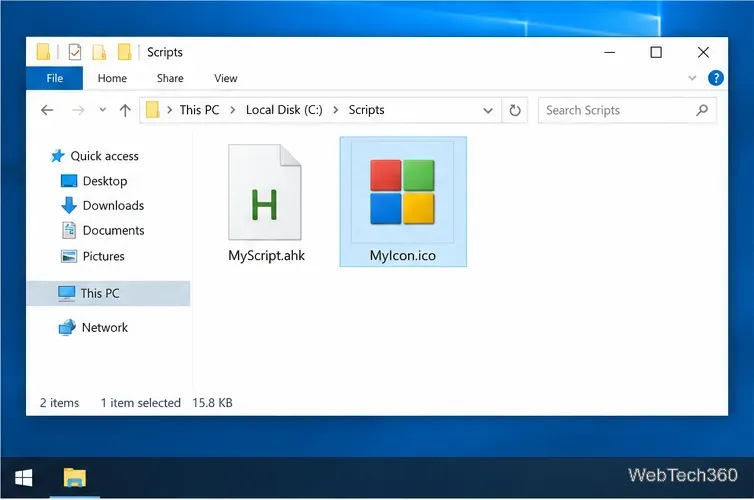
Task: Expand the chevron after This PC breadcrumb
Action: tap(233, 110)
